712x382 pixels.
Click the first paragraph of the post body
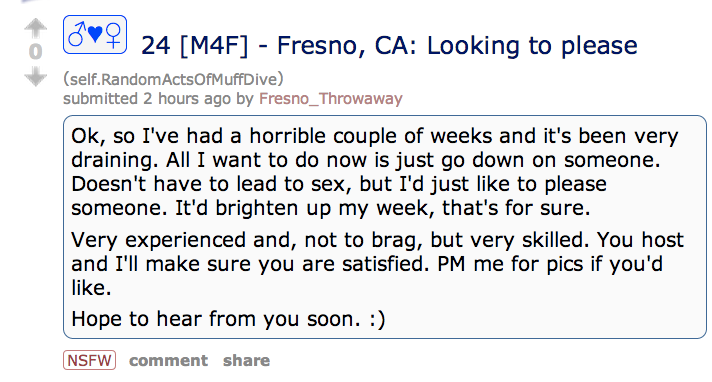coord(375,172)
